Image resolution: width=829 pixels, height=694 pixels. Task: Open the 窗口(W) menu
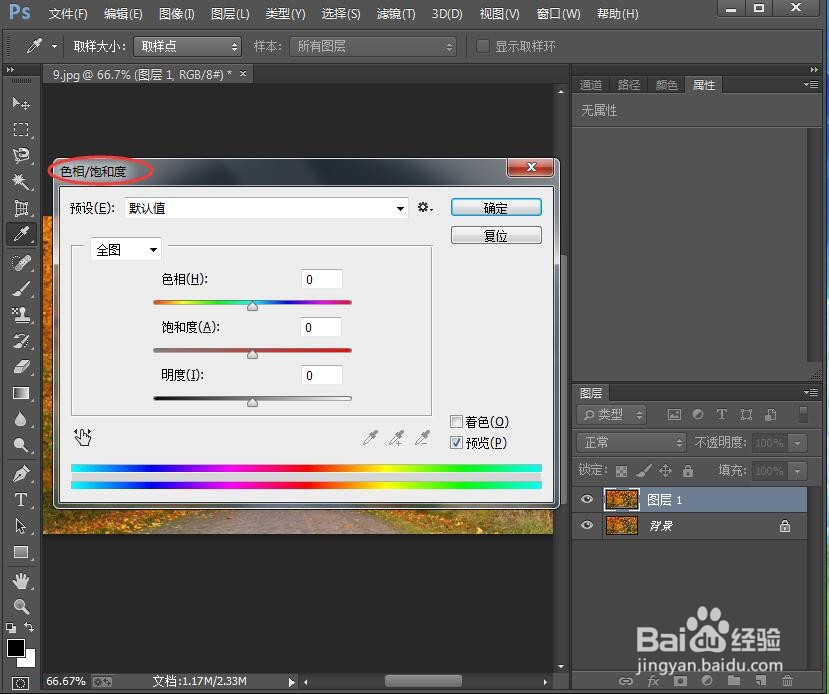(x=558, y=14)
